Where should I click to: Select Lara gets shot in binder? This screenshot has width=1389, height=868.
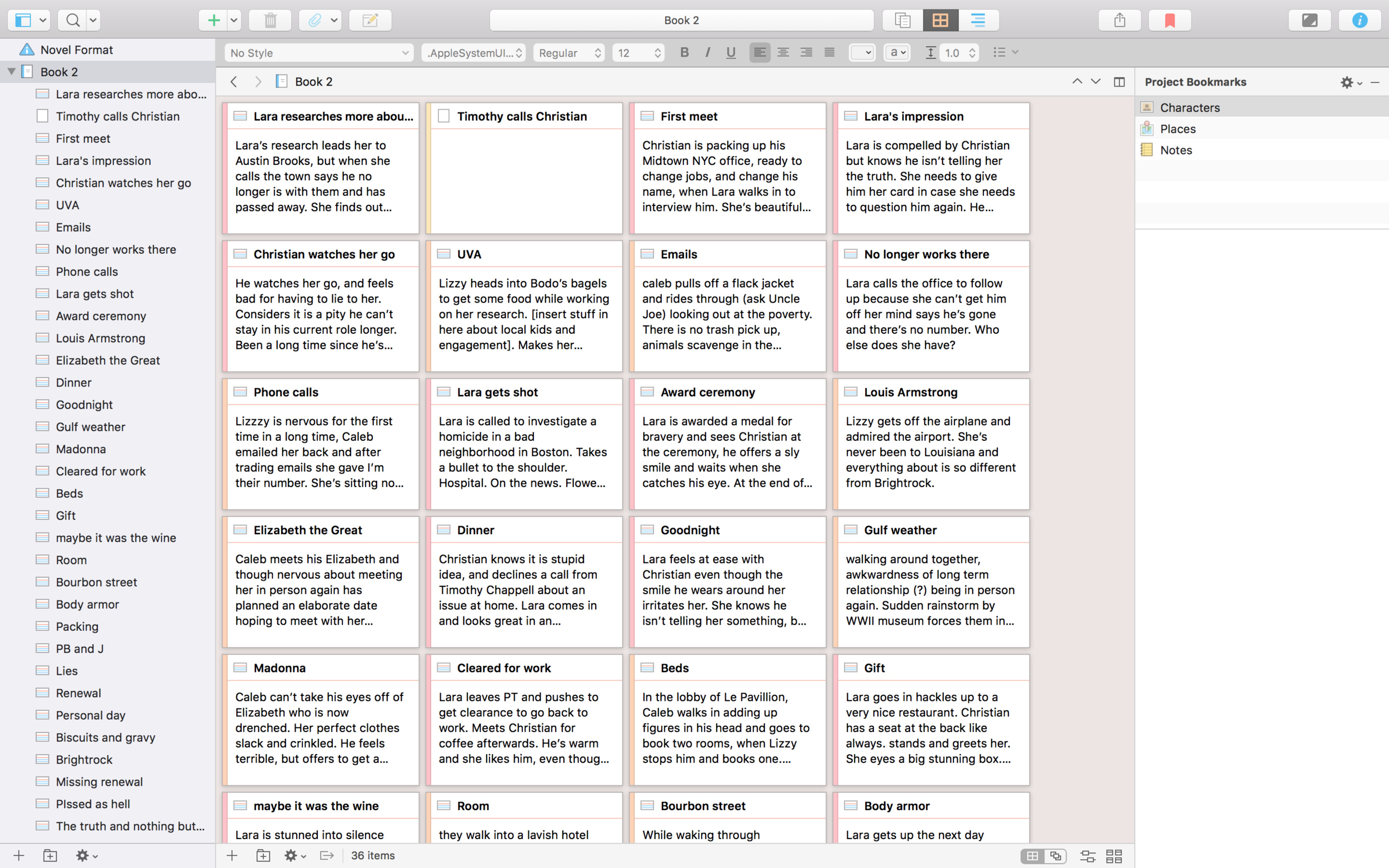[x=94, y=293]
